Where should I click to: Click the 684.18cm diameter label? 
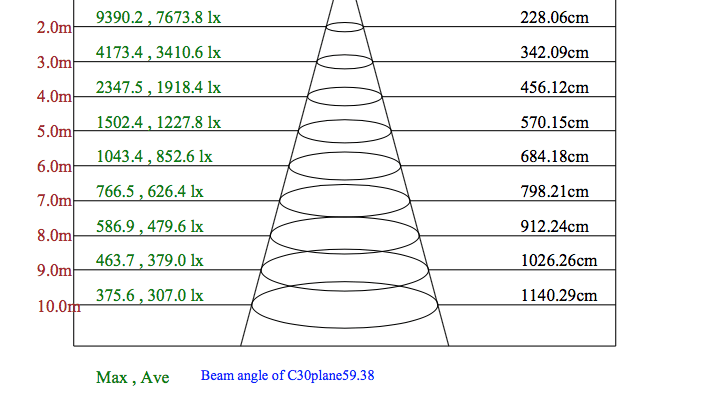(x=554, y=156)
